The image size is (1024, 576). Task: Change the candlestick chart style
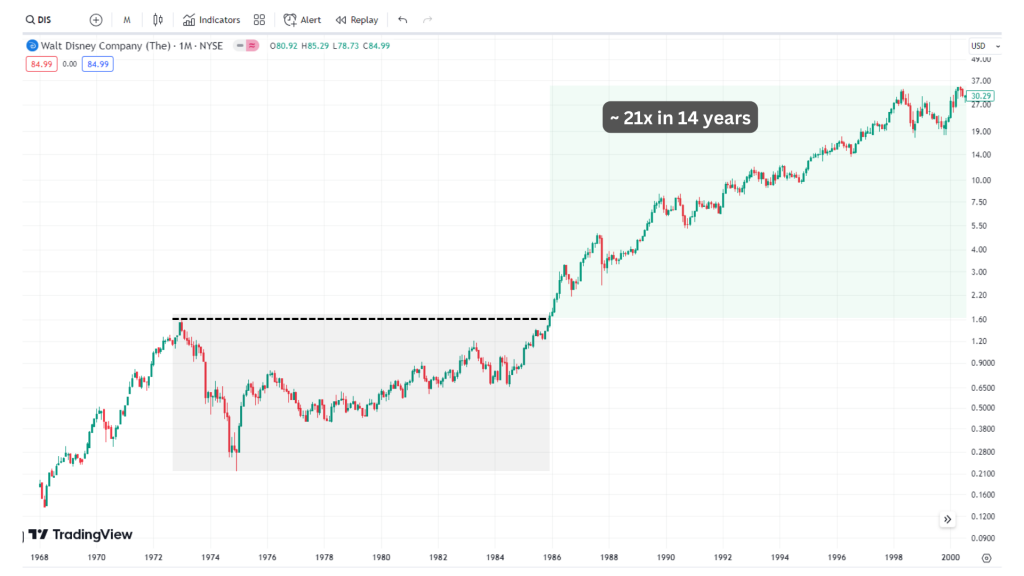coord(158,20)
